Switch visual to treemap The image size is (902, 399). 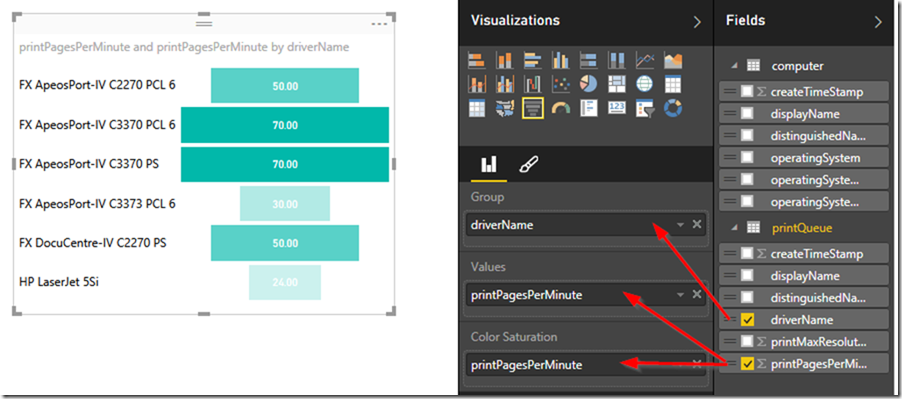pyautogui.click(x=616, y=84)
